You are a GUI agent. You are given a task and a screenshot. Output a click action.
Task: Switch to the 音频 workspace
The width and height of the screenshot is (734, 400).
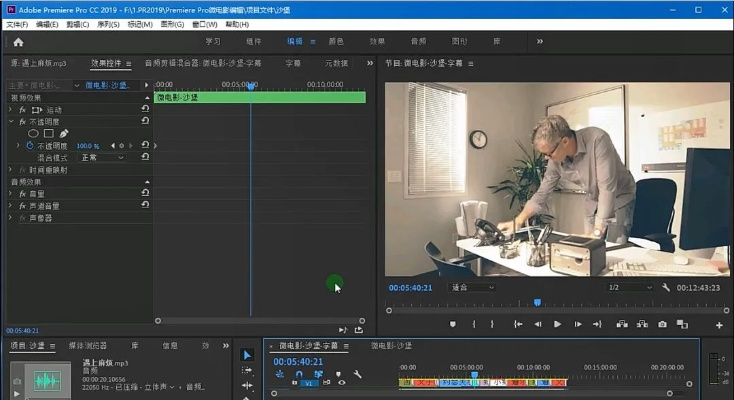click(x=418, y=42)
